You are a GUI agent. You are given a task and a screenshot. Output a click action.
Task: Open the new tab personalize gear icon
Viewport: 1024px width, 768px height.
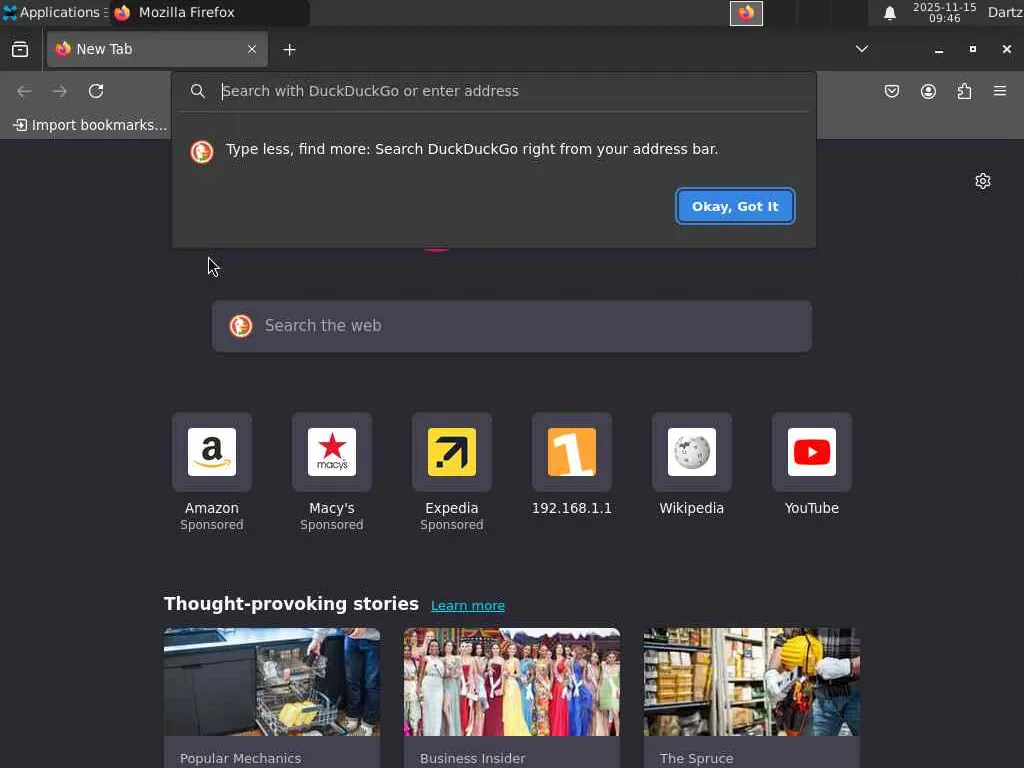tap(983, 181)
